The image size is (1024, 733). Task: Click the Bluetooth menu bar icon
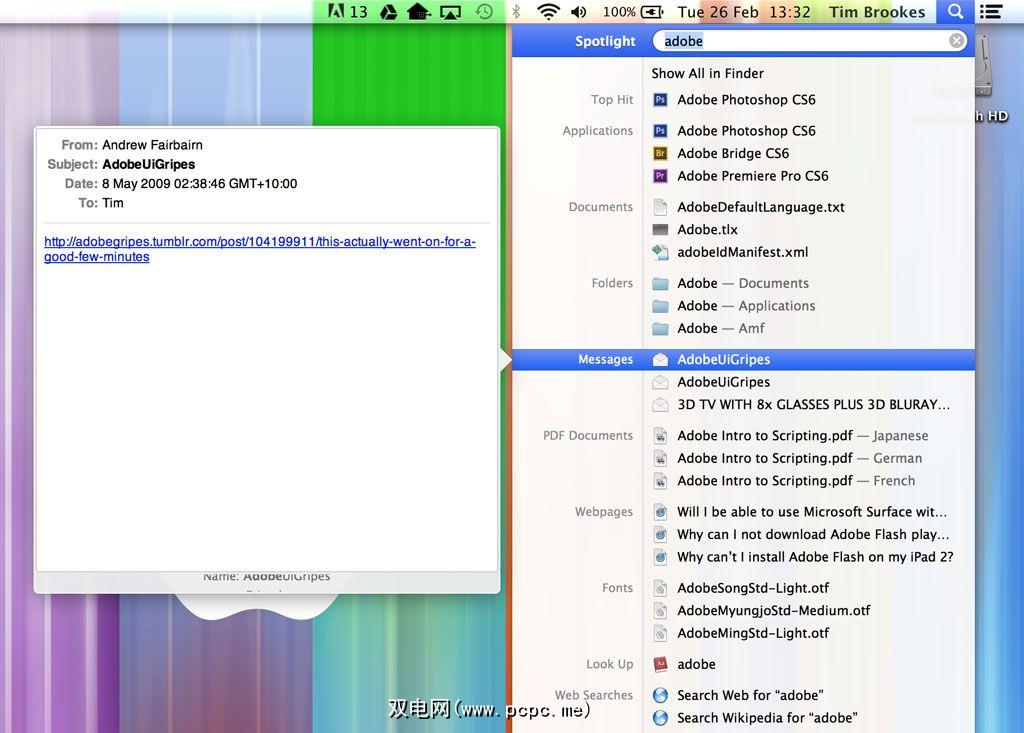coord(516,12)
